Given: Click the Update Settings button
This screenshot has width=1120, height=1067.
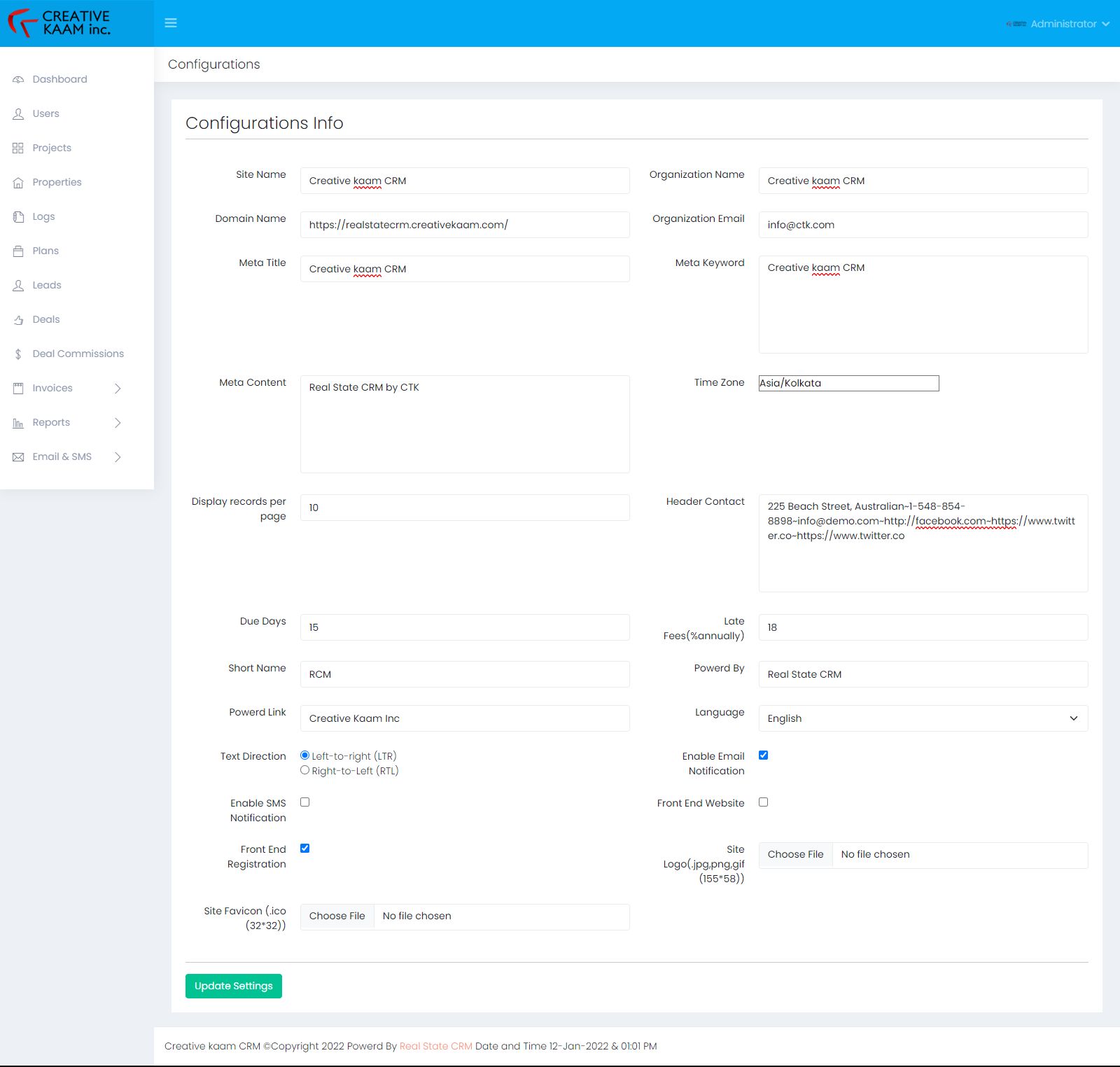Looking at the screenshot, I should pyautogui.click(x=234, y=986).
